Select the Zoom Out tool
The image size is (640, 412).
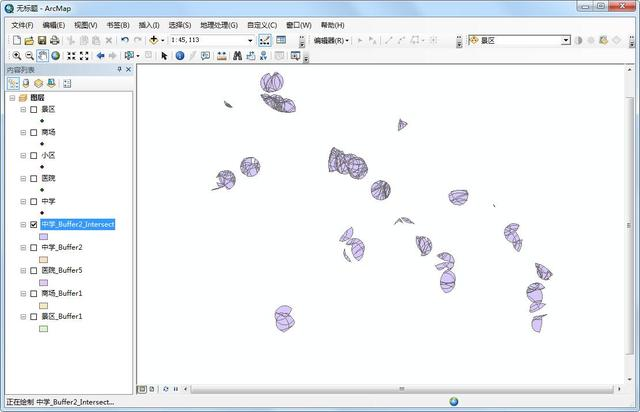click(29, 56)
